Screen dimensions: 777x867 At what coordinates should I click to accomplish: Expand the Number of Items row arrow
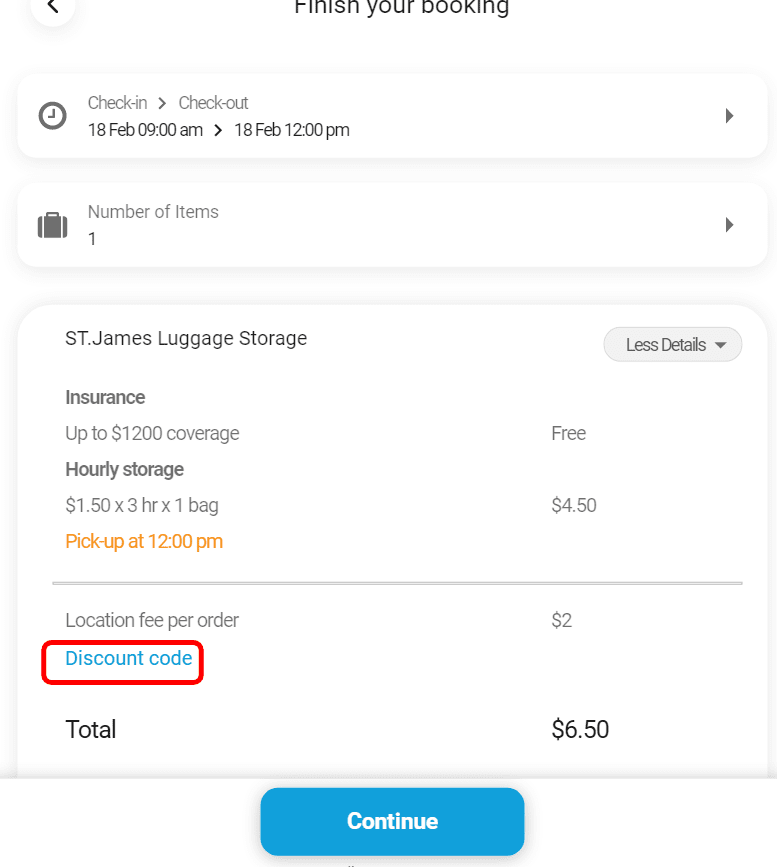point(730,225)
